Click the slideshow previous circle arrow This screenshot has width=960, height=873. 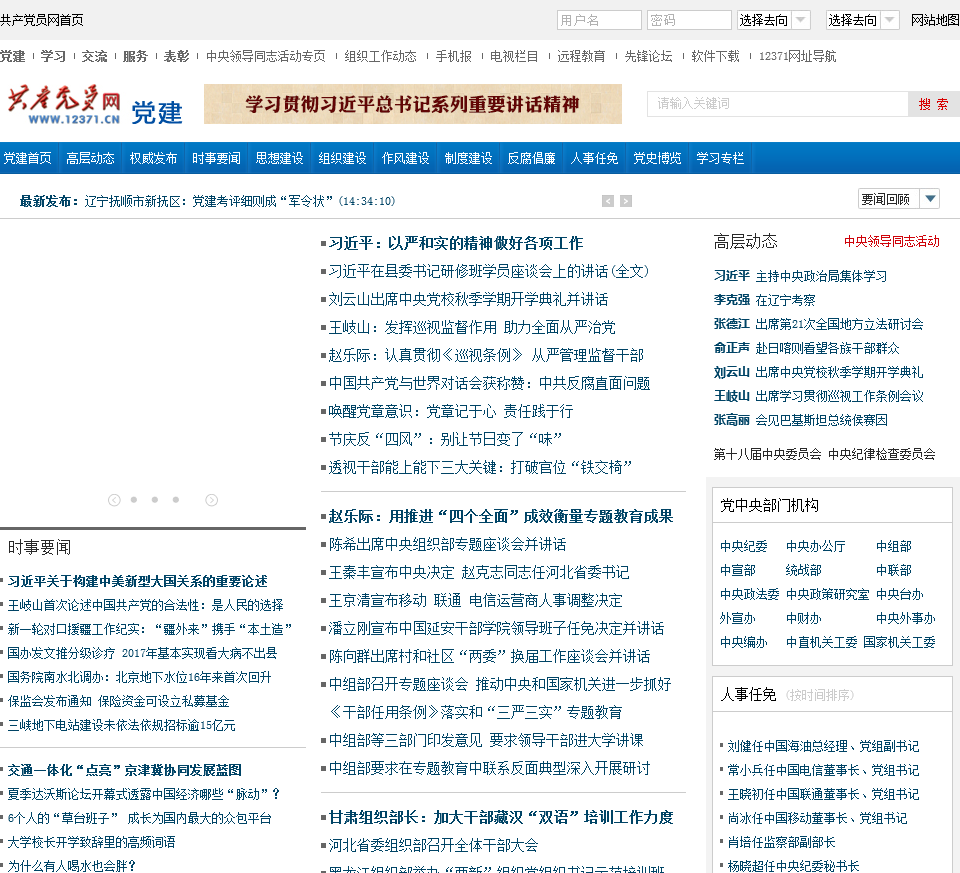[114, 500]
